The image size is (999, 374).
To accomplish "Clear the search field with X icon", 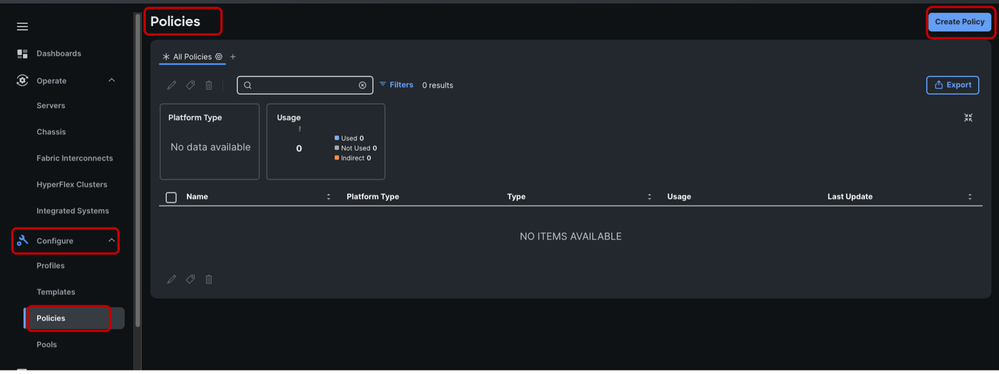I will point(363,85).
